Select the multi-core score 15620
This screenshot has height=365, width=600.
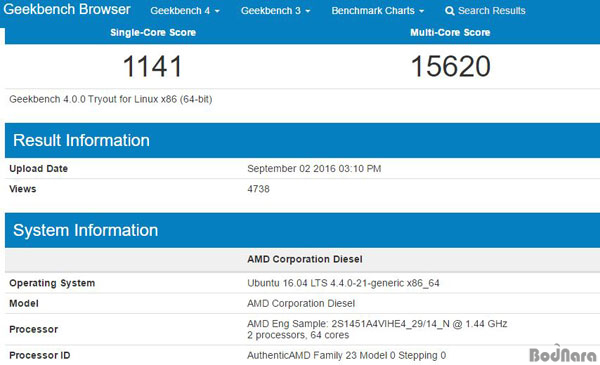click(450, 67)
